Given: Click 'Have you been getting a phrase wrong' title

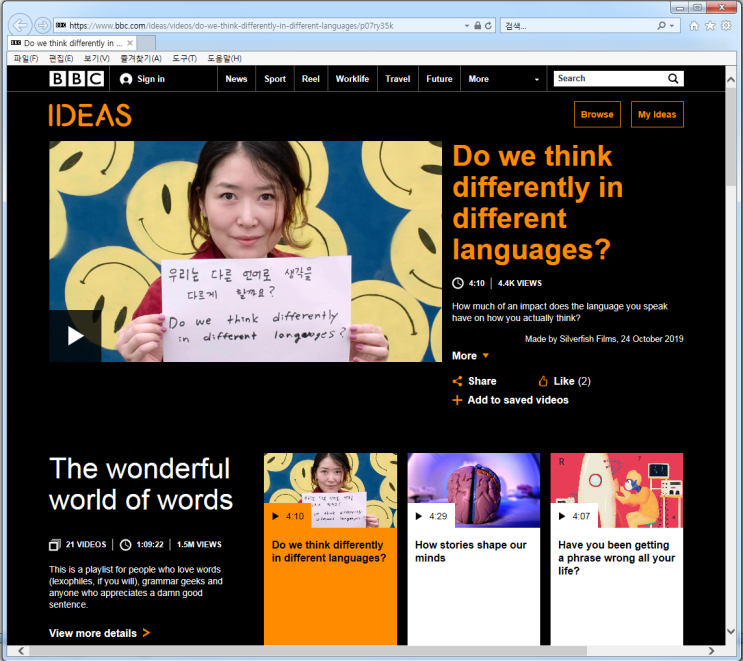Looking at the screenshot, I should (616, 558).
